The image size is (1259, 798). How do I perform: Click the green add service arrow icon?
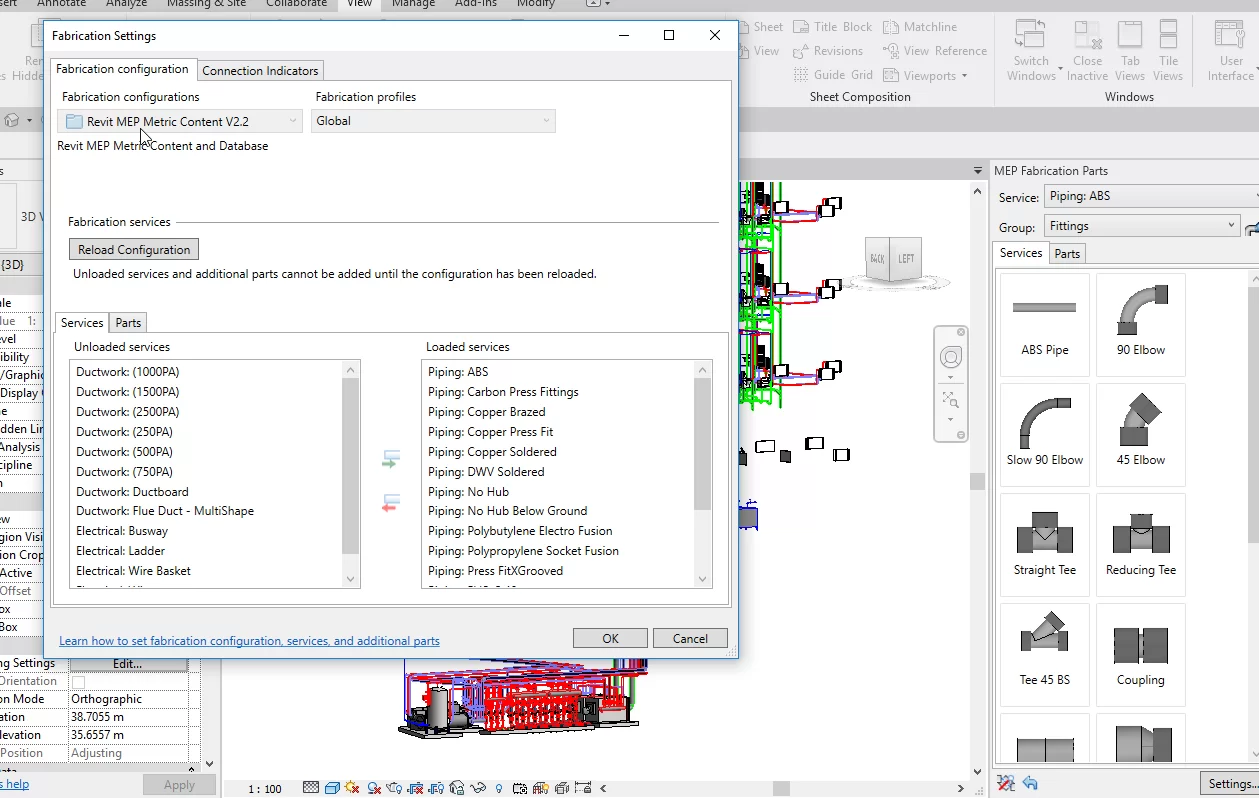[391, 460]
